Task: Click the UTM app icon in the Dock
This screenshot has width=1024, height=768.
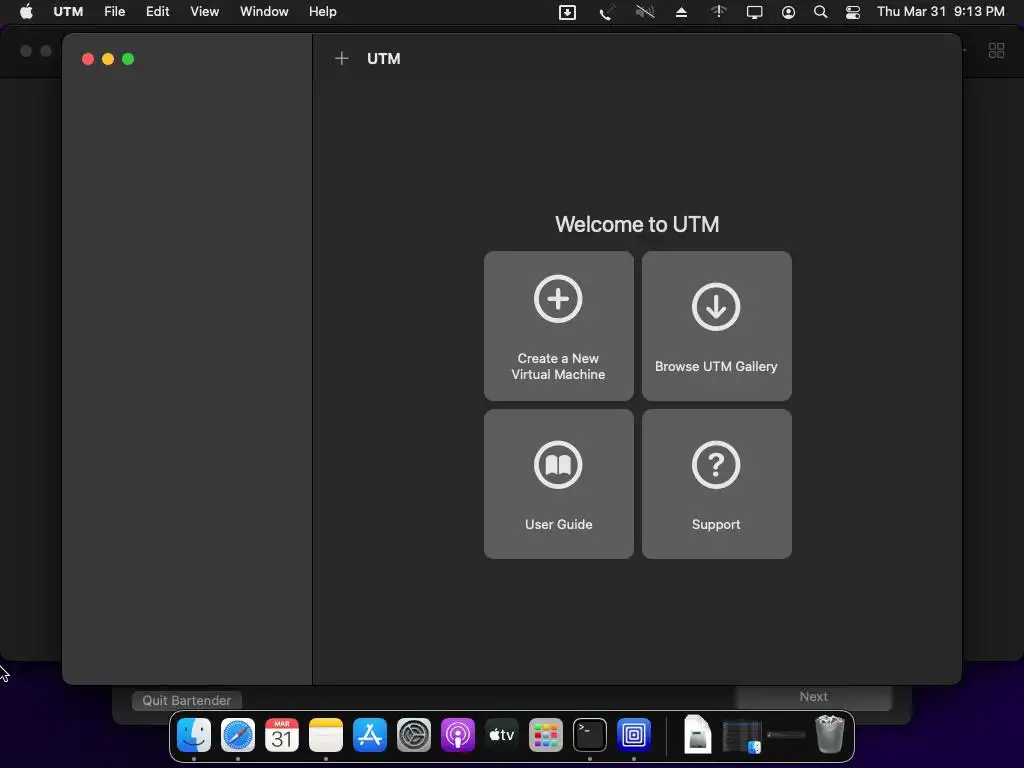Action: click(633, 735)
